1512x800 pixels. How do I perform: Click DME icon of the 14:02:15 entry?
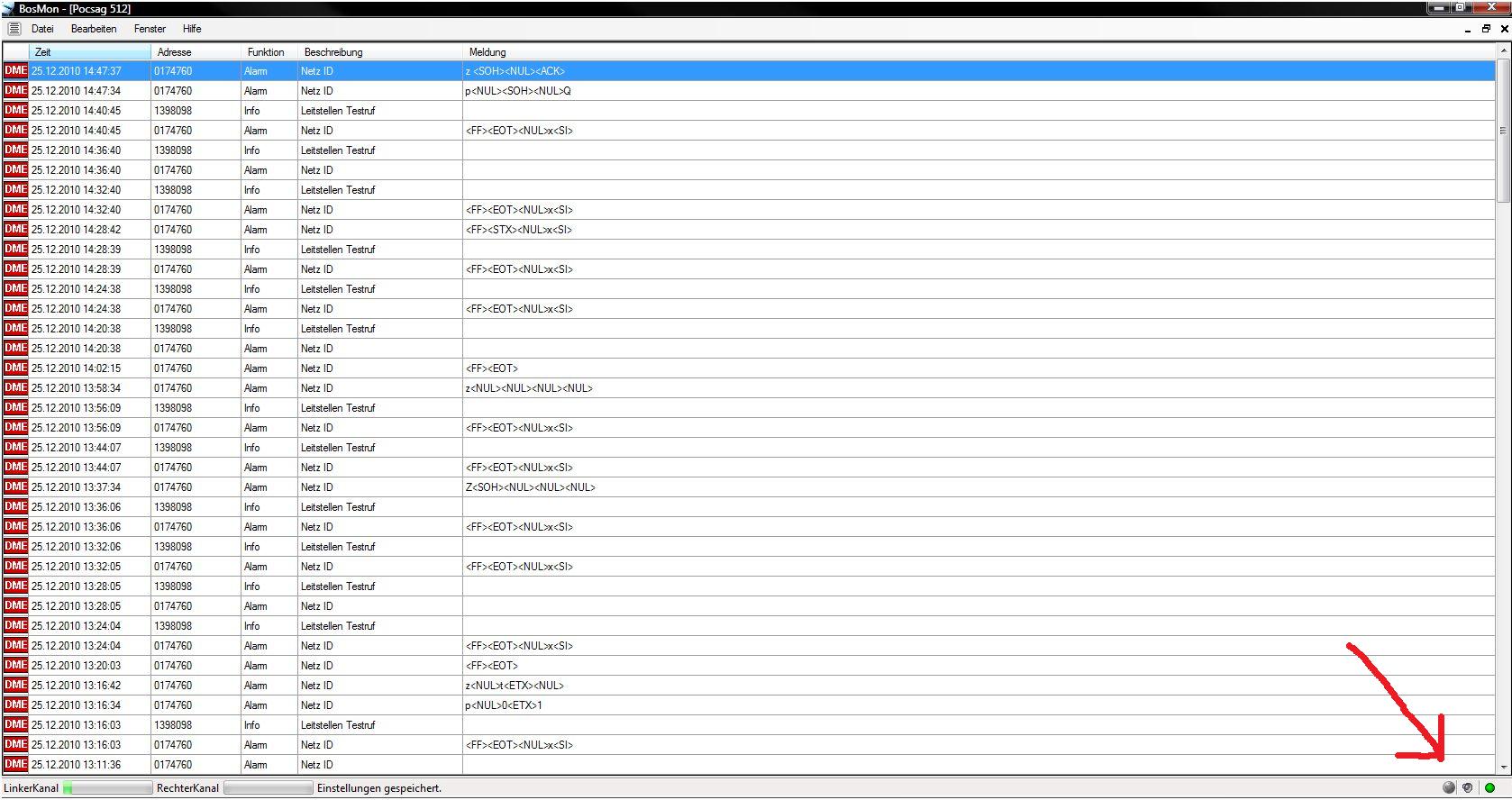[x=15, y=368]
